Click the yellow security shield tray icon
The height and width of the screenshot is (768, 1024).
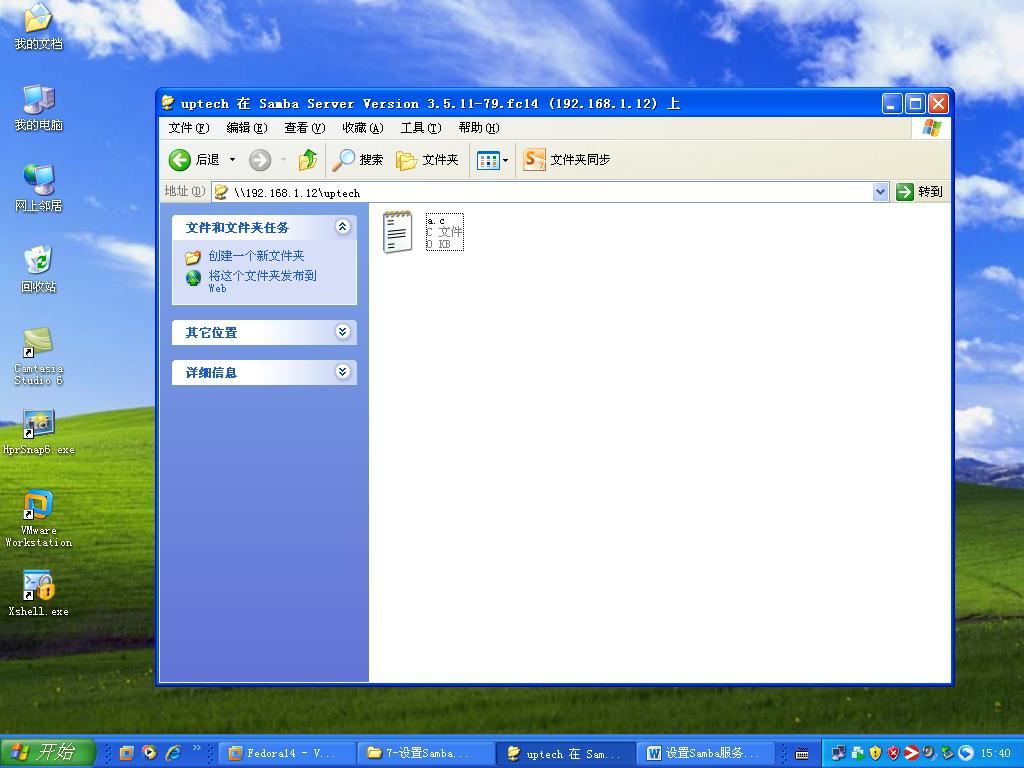[876, 753]
